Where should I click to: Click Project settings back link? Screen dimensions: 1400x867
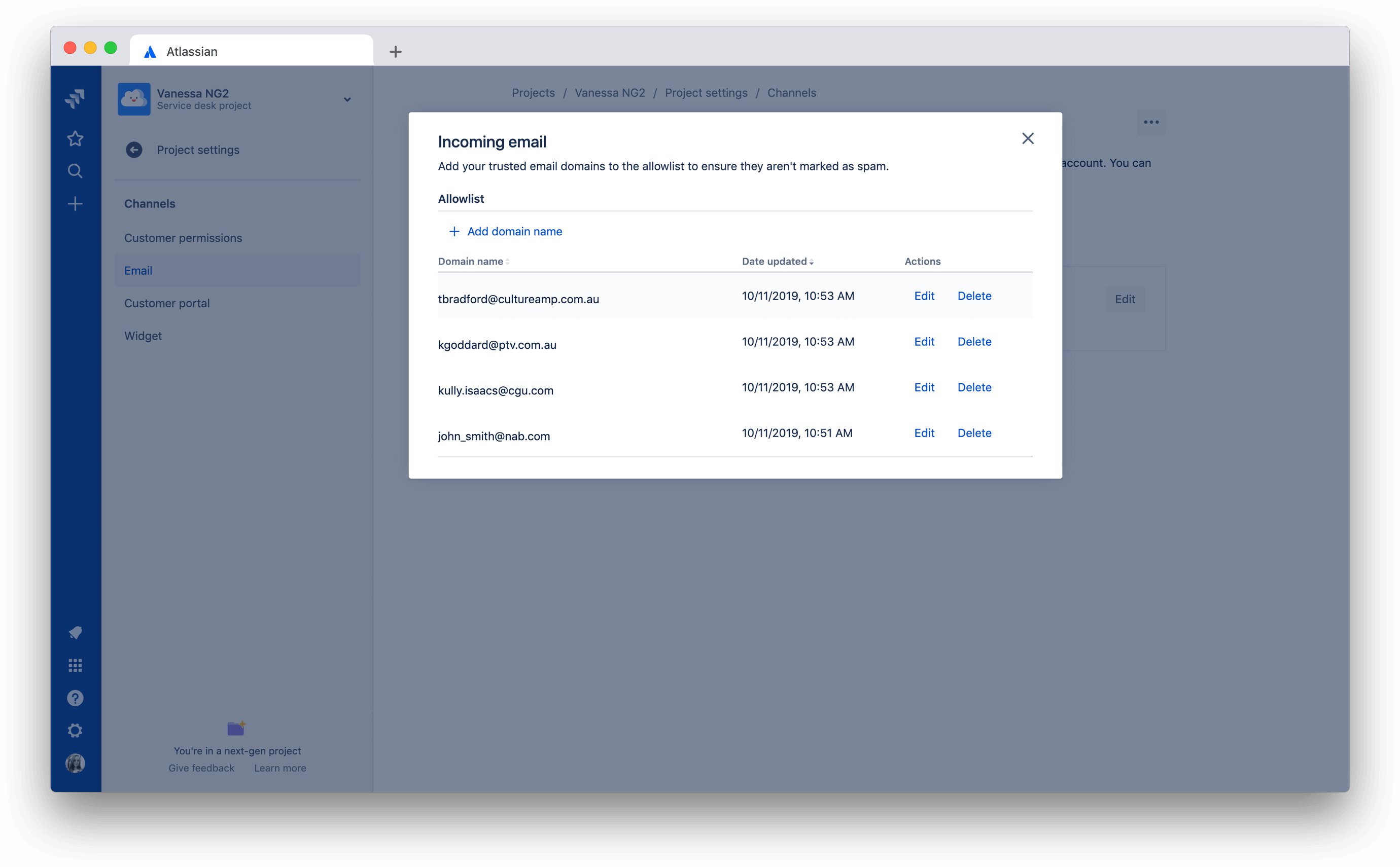(198, 150)
